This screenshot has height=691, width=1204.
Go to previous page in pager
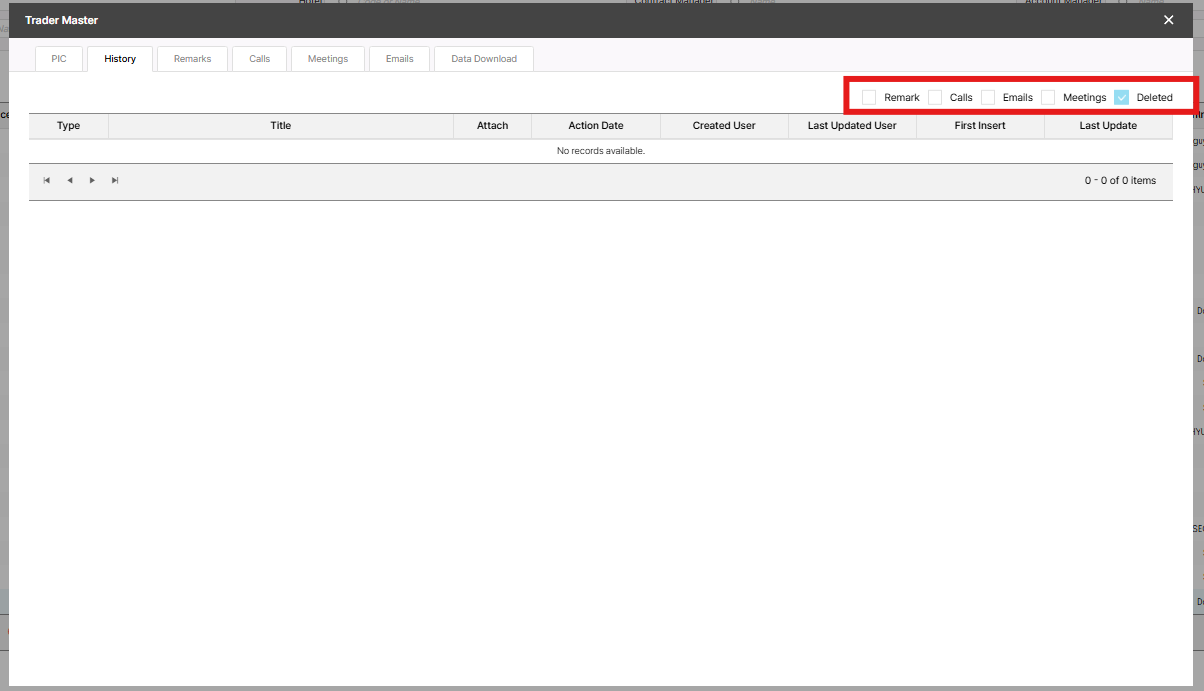[70, 180]
